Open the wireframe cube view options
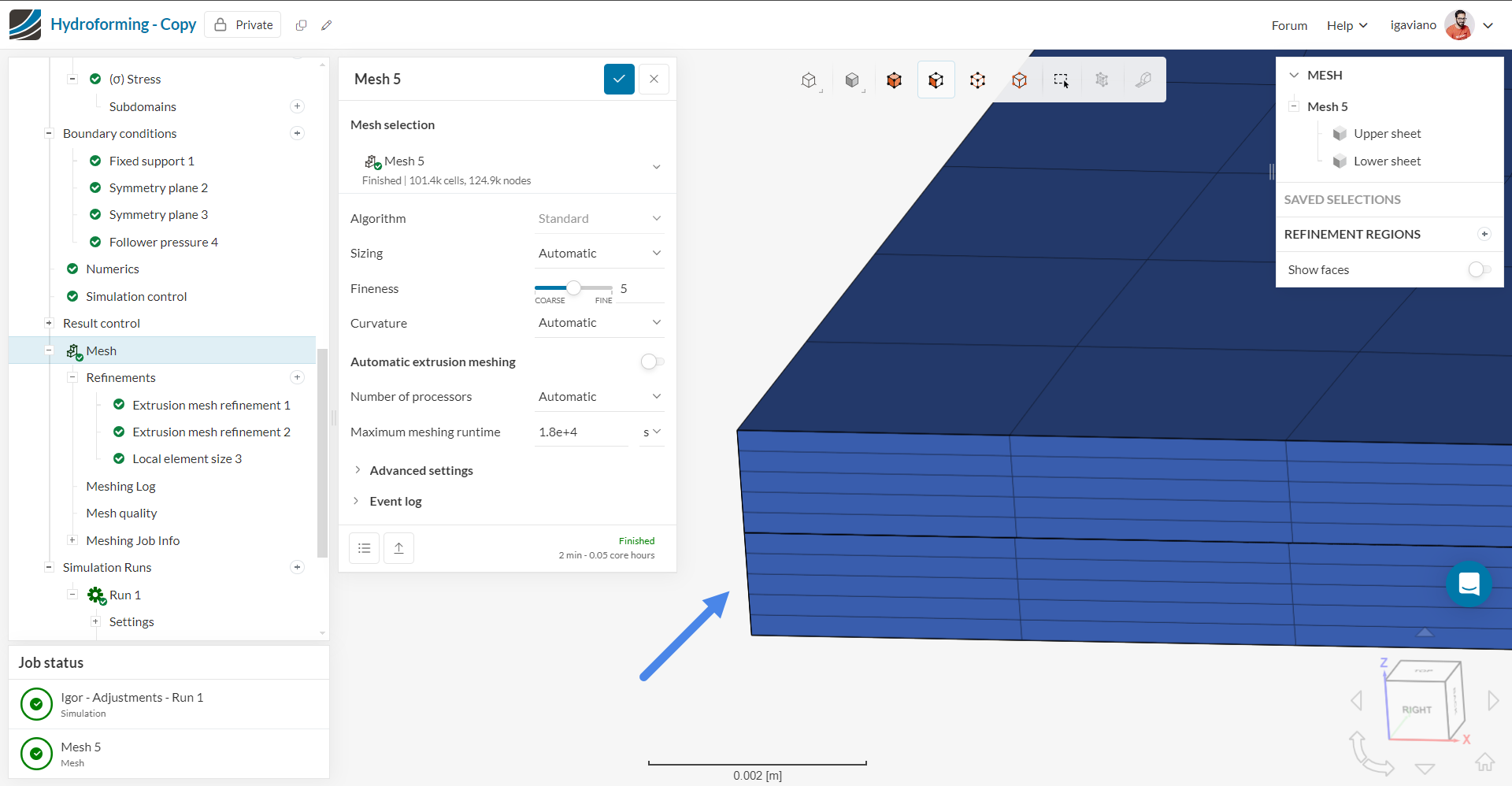The height and width of the screenshot is (786, 1512). click(810, 80)
